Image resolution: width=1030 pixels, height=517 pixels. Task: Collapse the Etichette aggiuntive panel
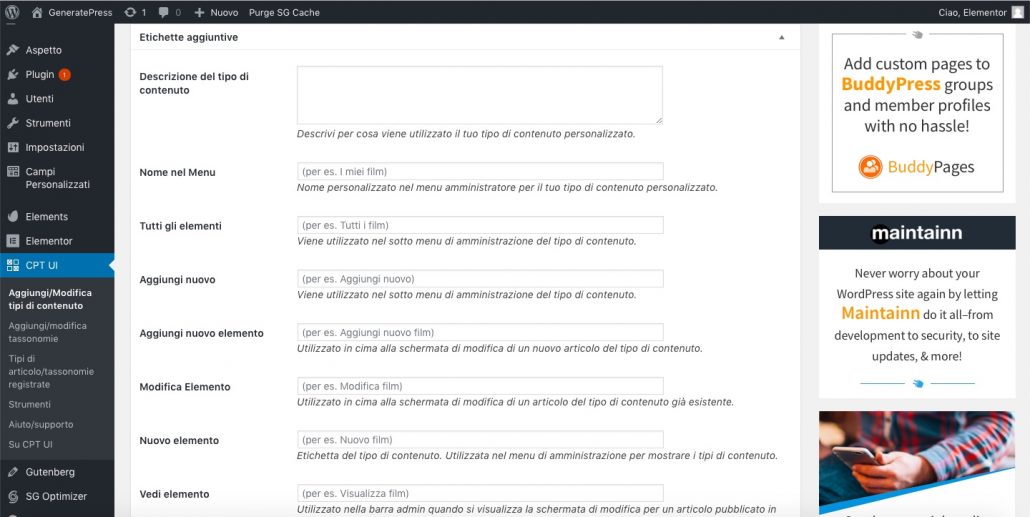782,37
